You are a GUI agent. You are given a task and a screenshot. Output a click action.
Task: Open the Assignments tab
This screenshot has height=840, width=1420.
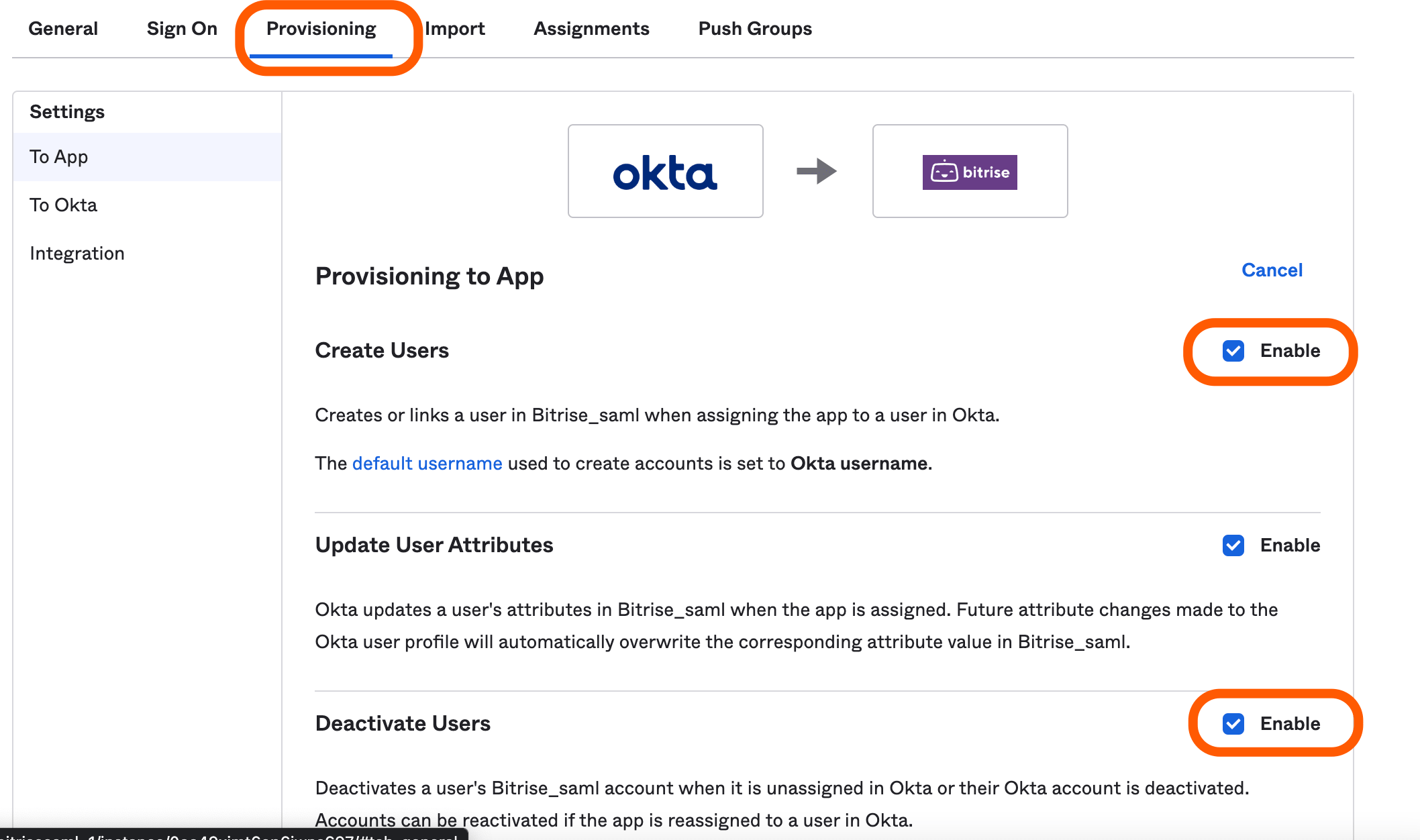pyautogui.click(x=591, y=29)
